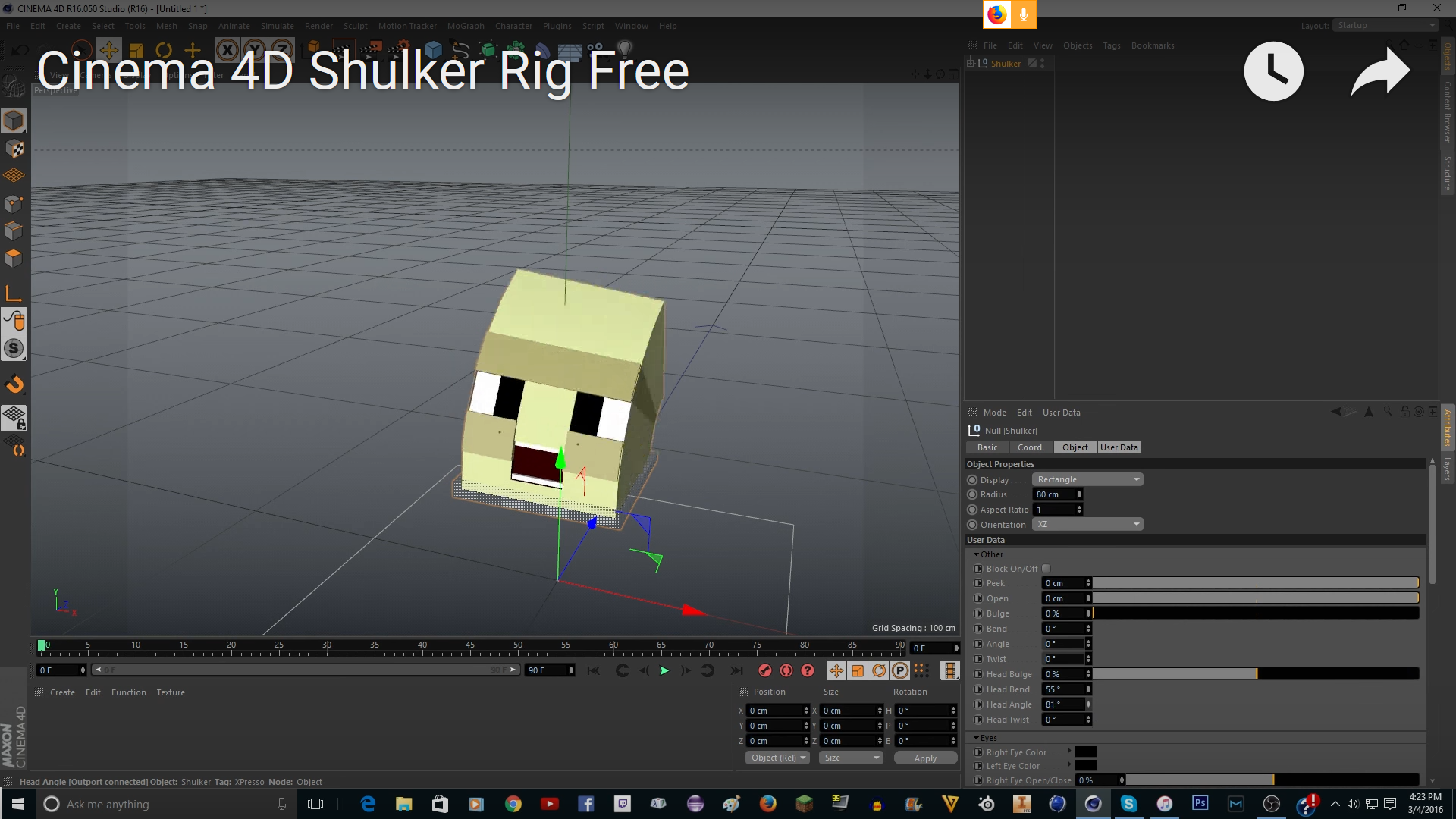Image resolution: width=1456 pixels, height=819 pixels.
Task: Open the Size mode dropdown
Action: point(852,758)
